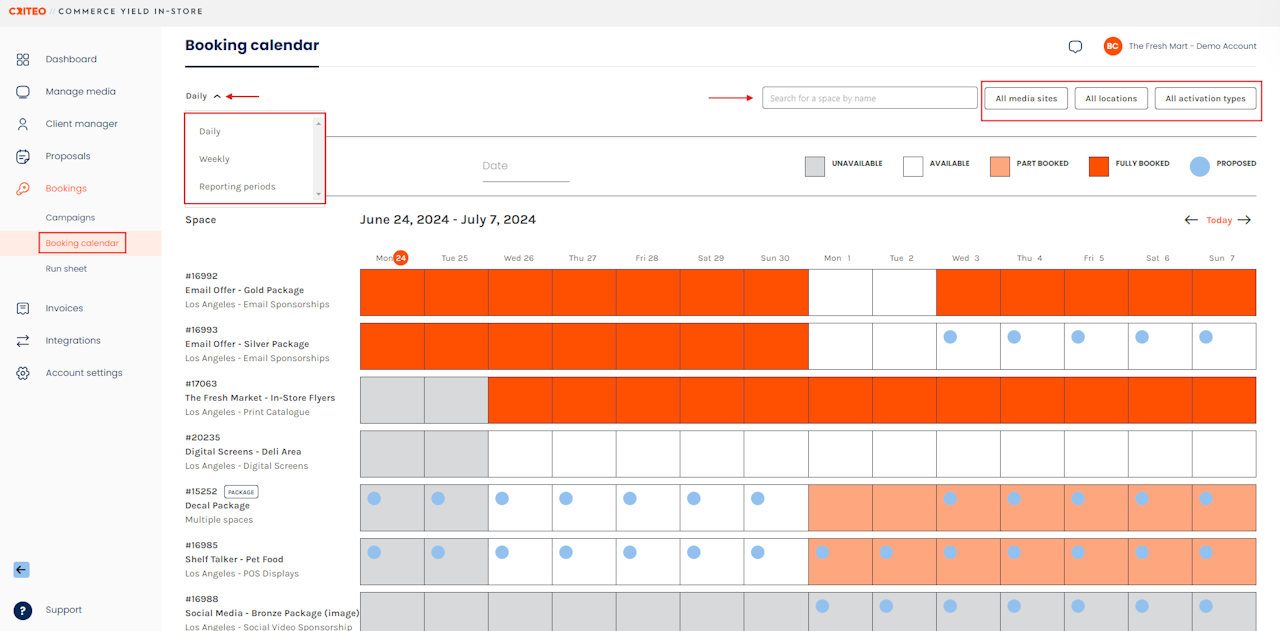Open the All activation types filter

click(1205, 99)
